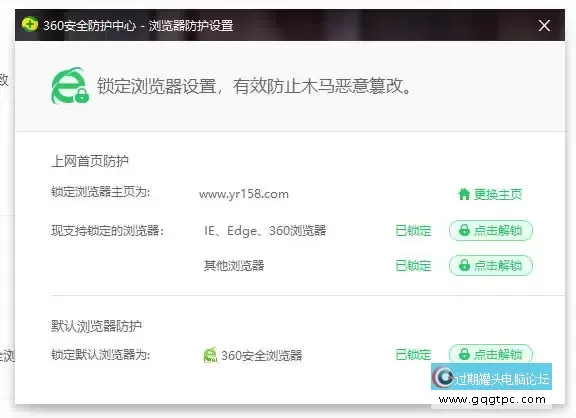Viewport: 576px width, 418px height.
Task: Click the 360安全浏览器 icon in the default browser row
Action: [210, 355]
